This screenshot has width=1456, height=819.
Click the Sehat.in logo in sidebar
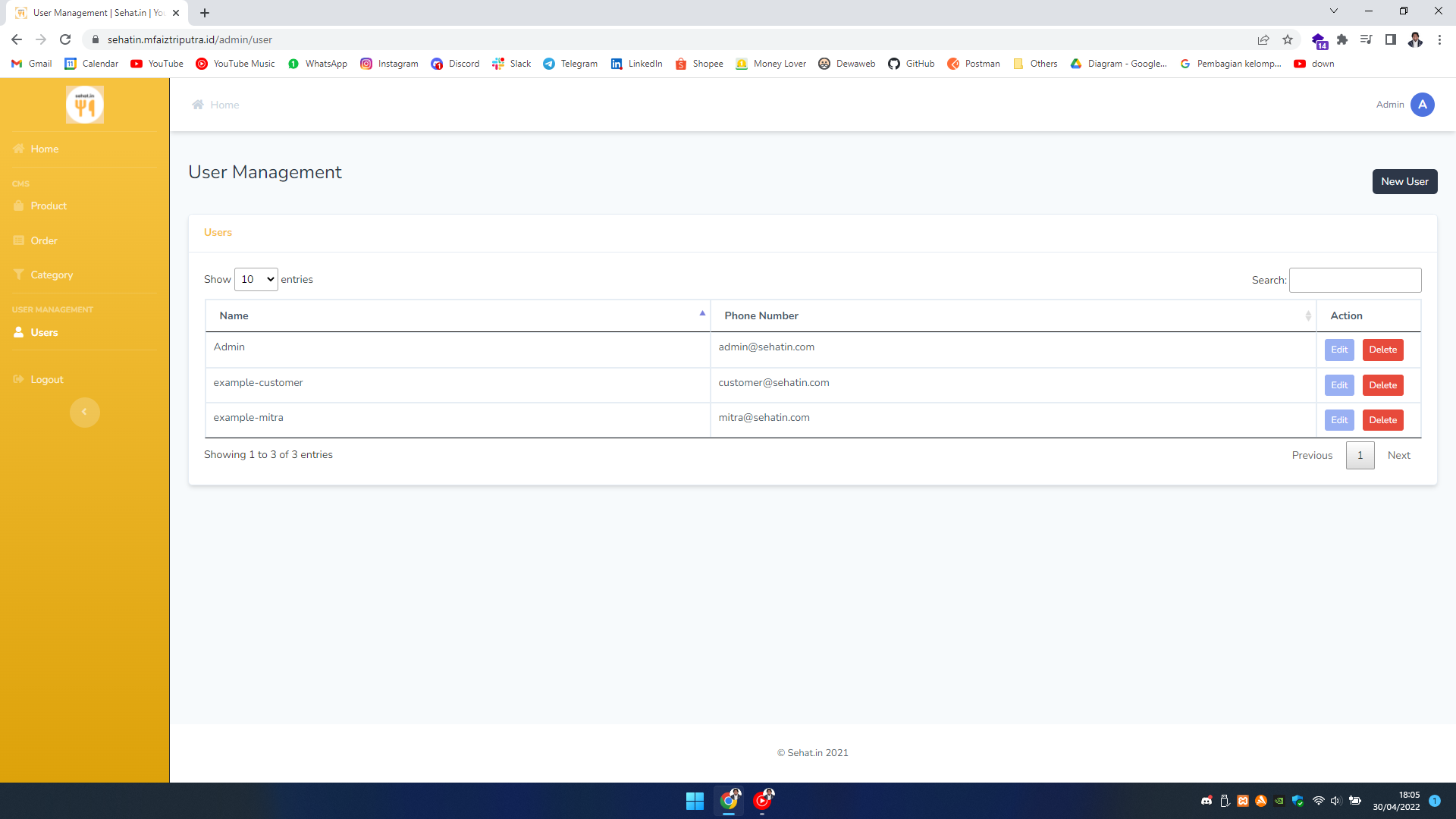84,105
